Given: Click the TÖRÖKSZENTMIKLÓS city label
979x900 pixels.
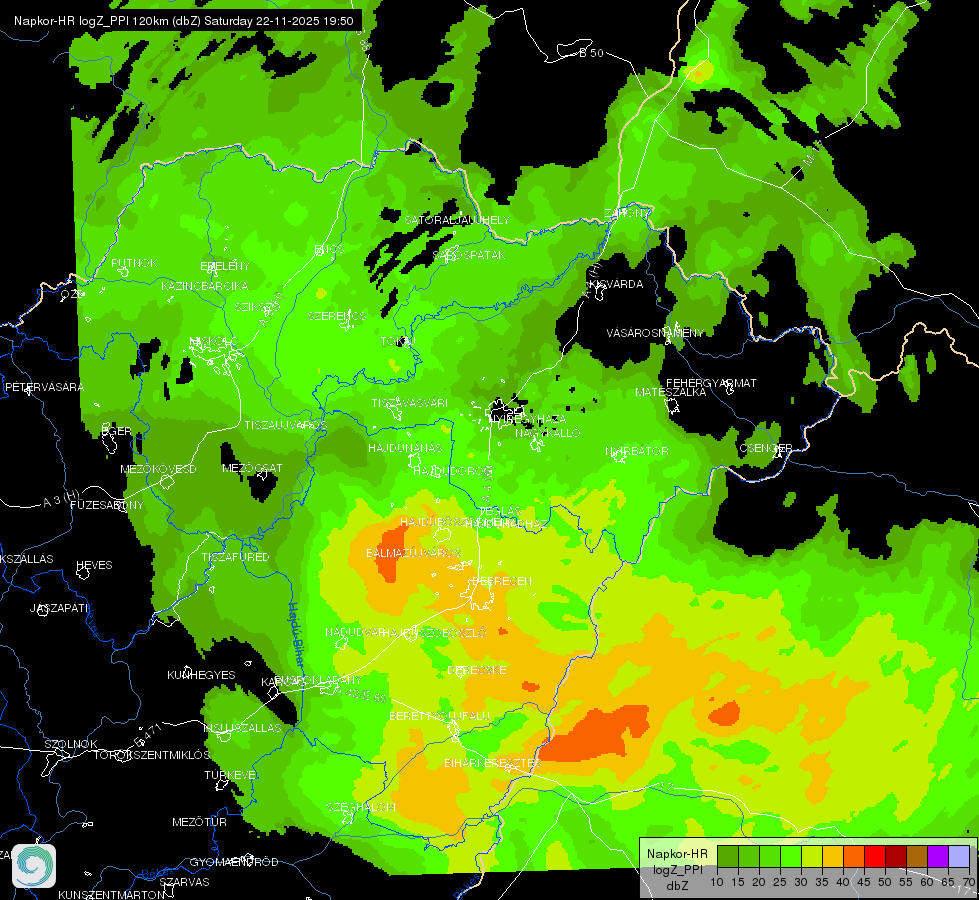Looking at the screenshot, I should coord(152,755).
